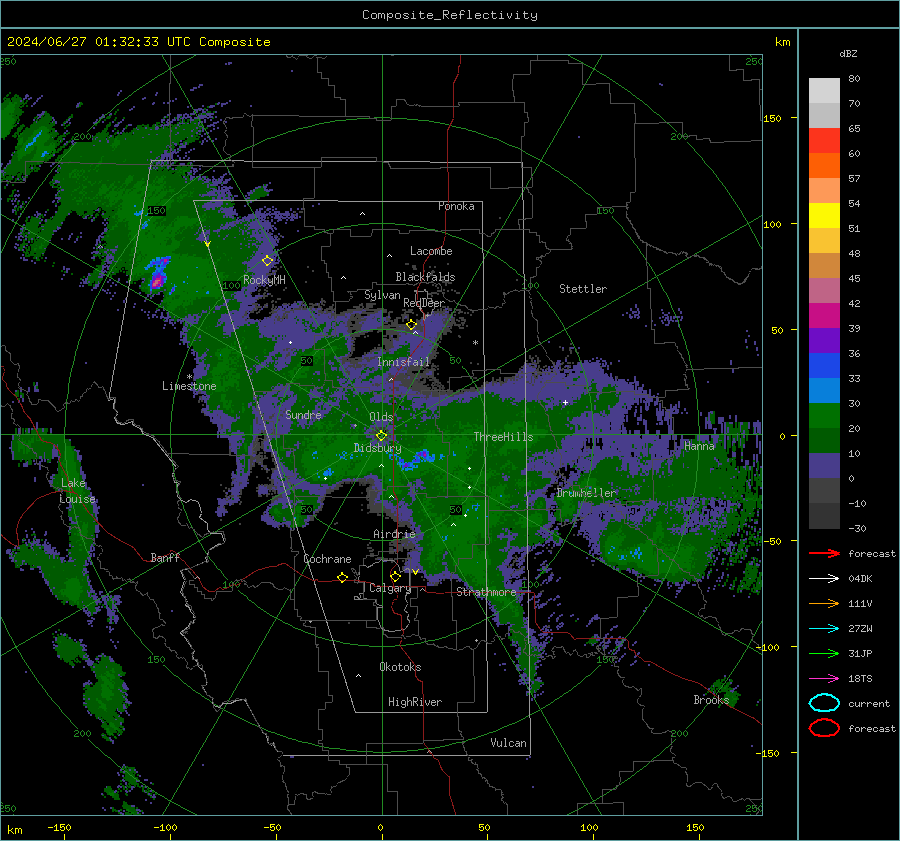Click the yellow radar site marker below Olds

click(x=381, y=436)
